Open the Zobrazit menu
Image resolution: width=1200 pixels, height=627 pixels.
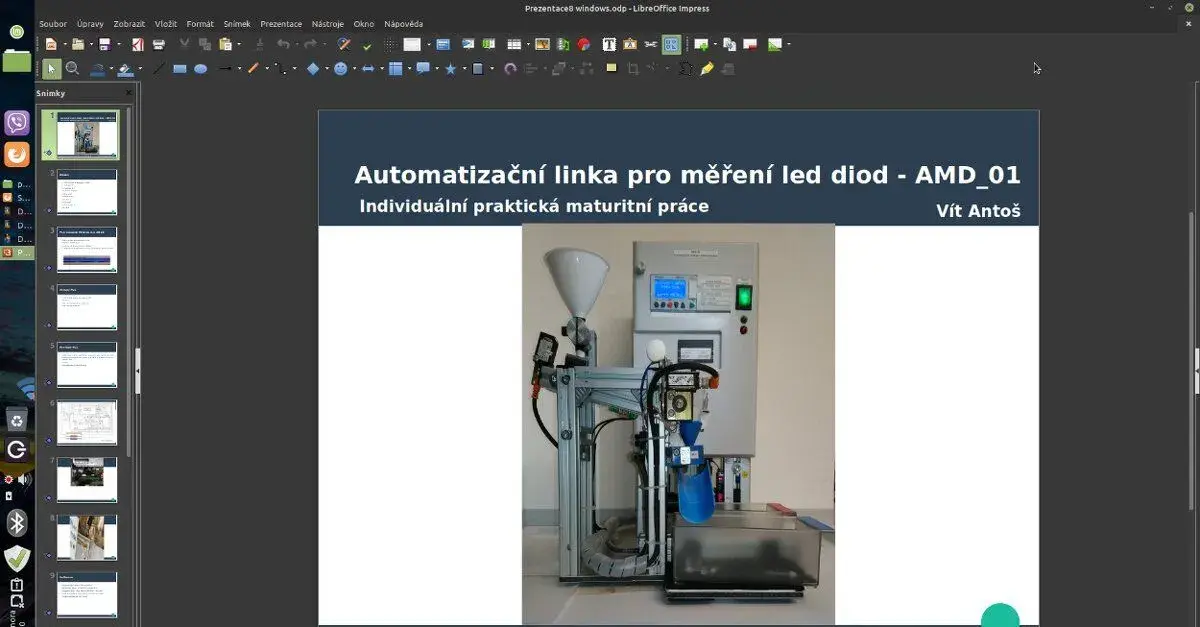click(x=127, y=23)
